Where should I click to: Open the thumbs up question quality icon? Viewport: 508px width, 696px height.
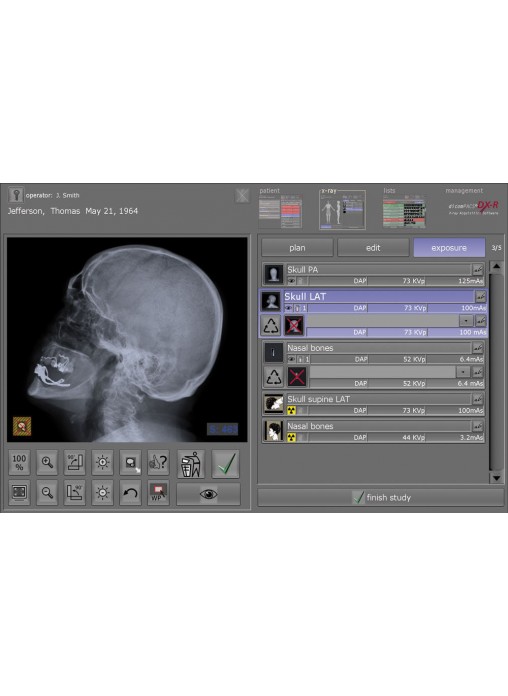tap(158, 463)
